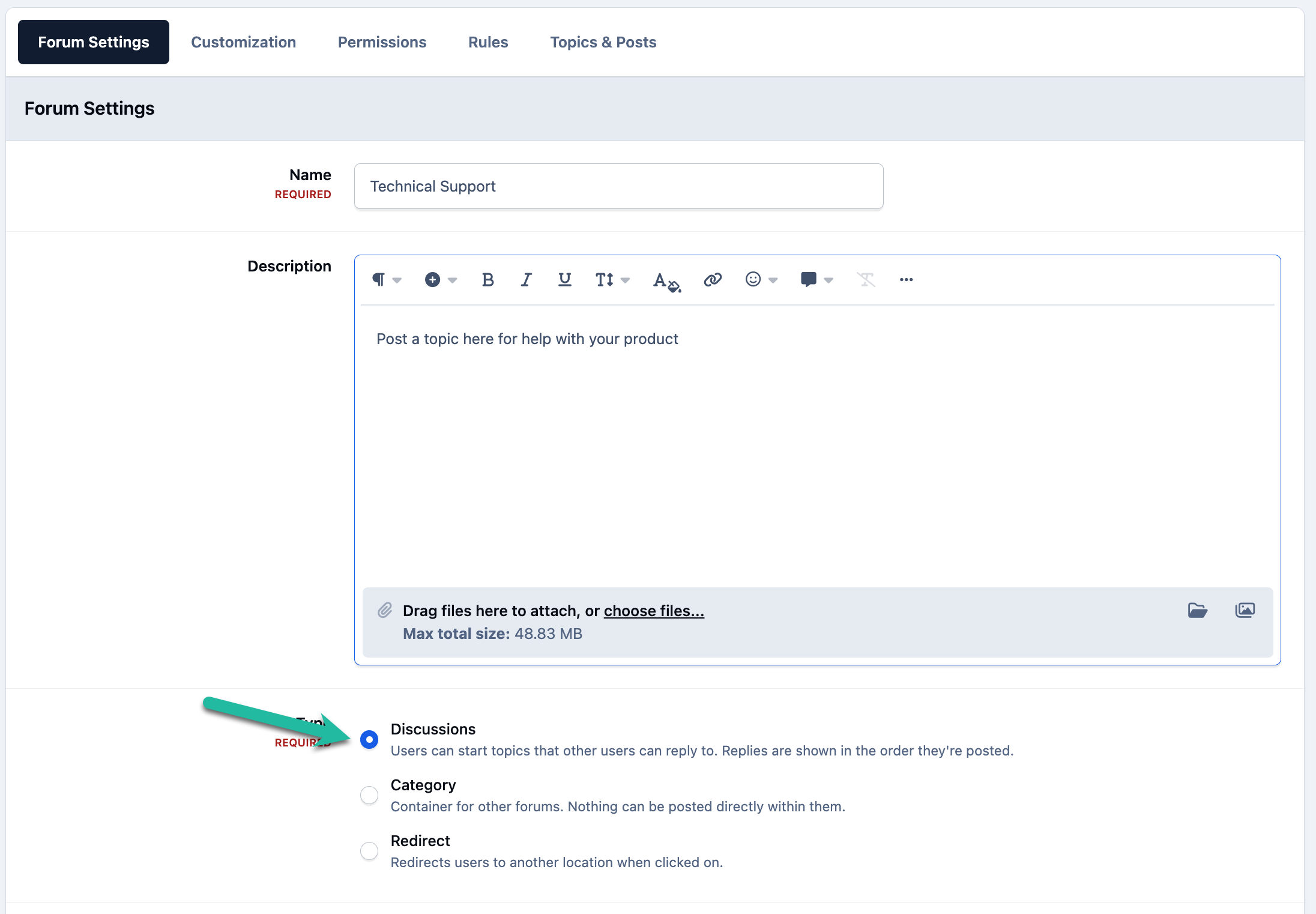Click the Redirect option label

click(420, 841)
